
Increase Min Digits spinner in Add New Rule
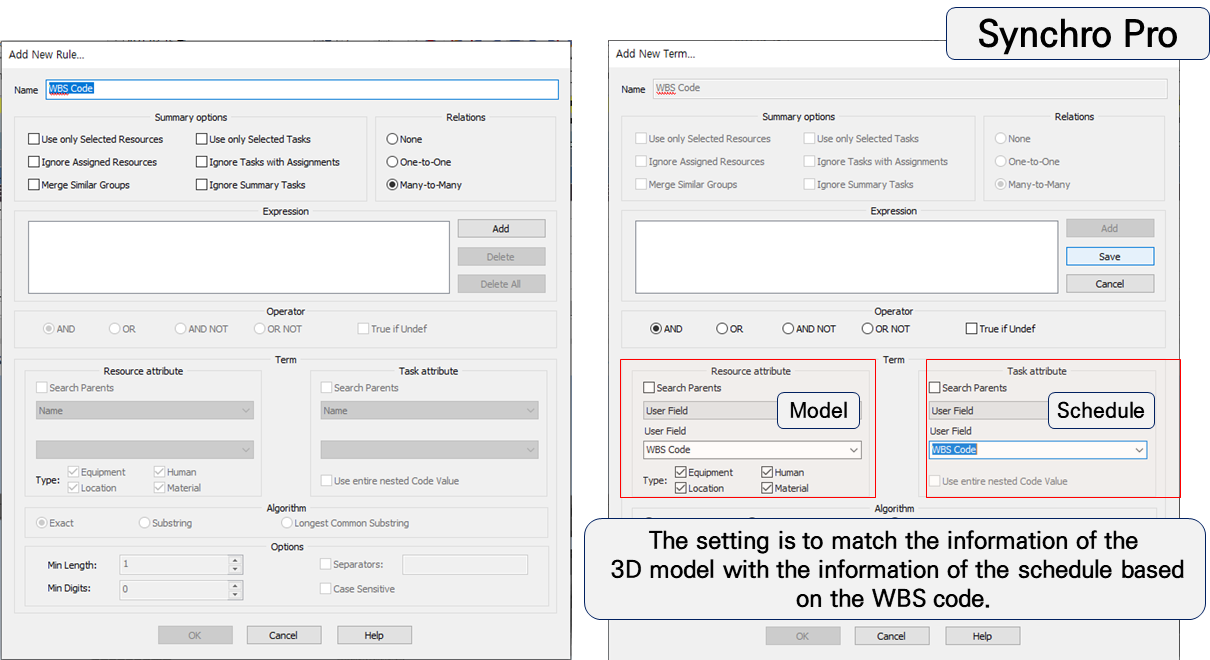tap(235, 584)
